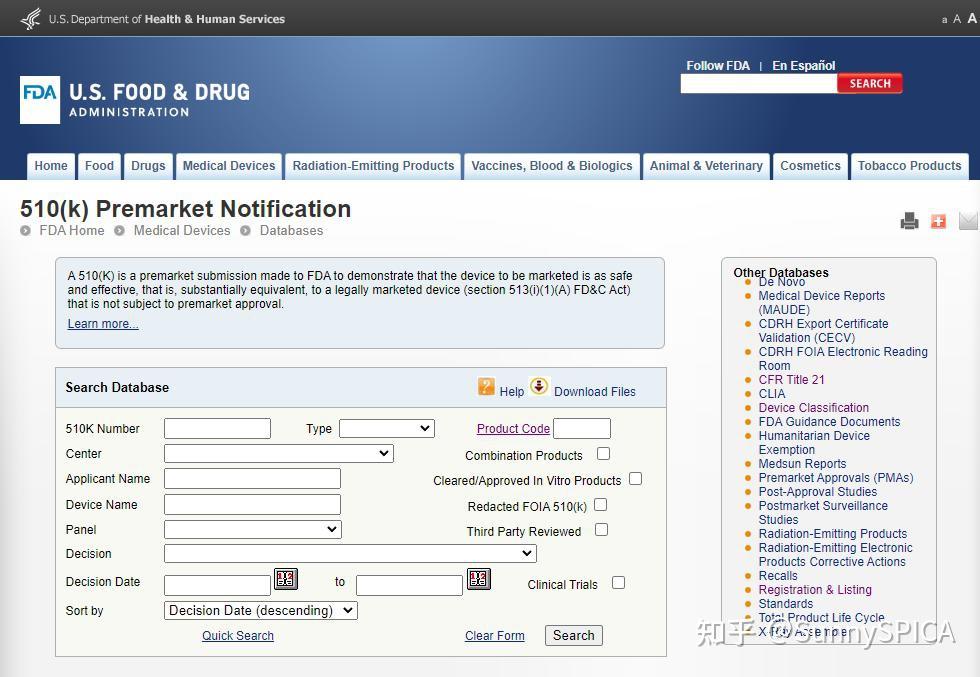Click the Search button in the form
The height and width of the screenshot is (677, 980).
click(574, 635)
